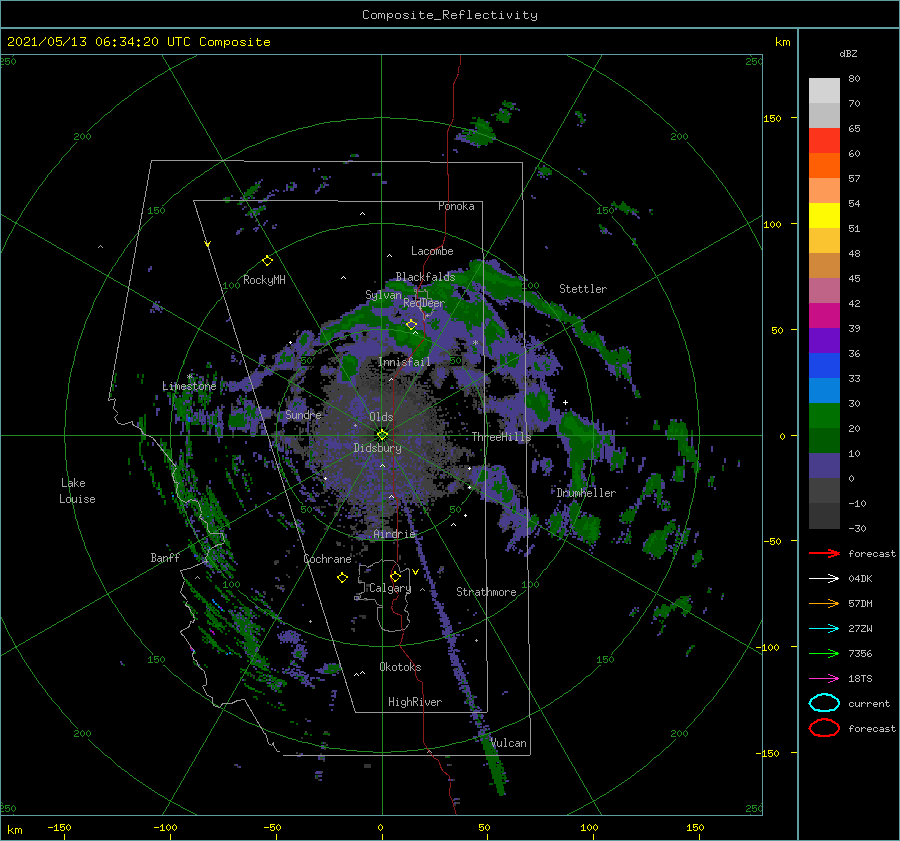Click the yellow diamond marker at RedDeer
The height and width of the screenshot is (841, 900).
click(411, 325)
